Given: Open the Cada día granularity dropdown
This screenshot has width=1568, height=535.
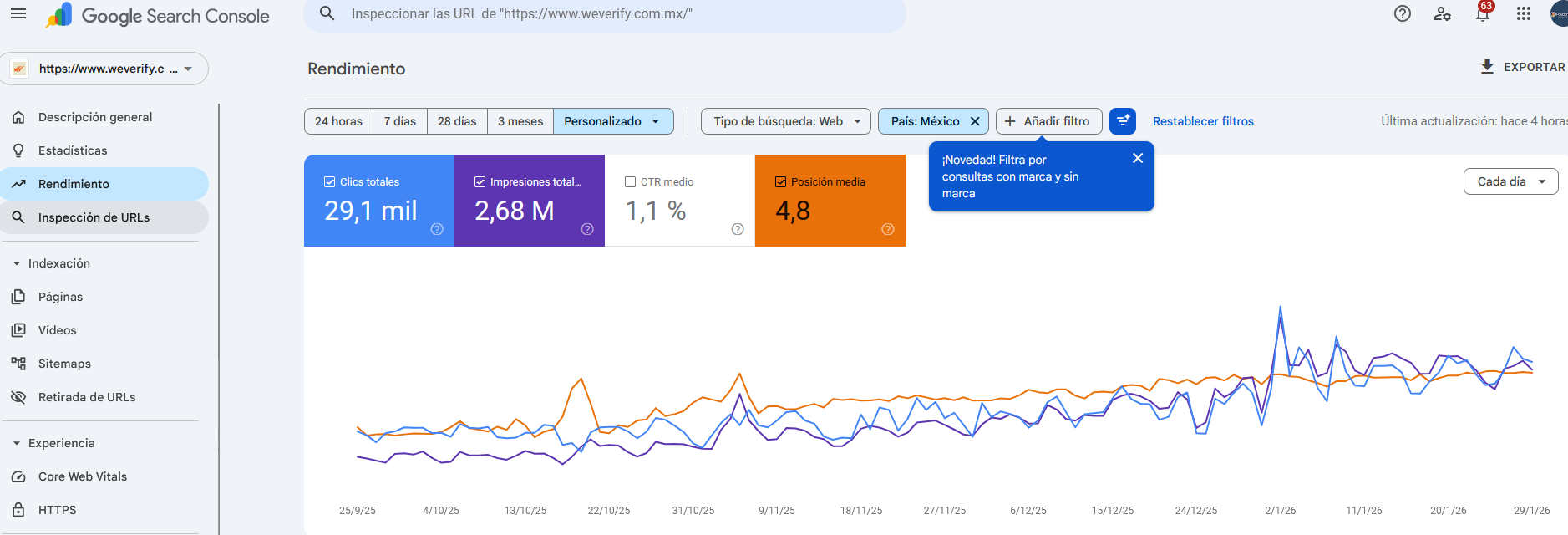Looking at the screenshot, I should pos(1510,181).
